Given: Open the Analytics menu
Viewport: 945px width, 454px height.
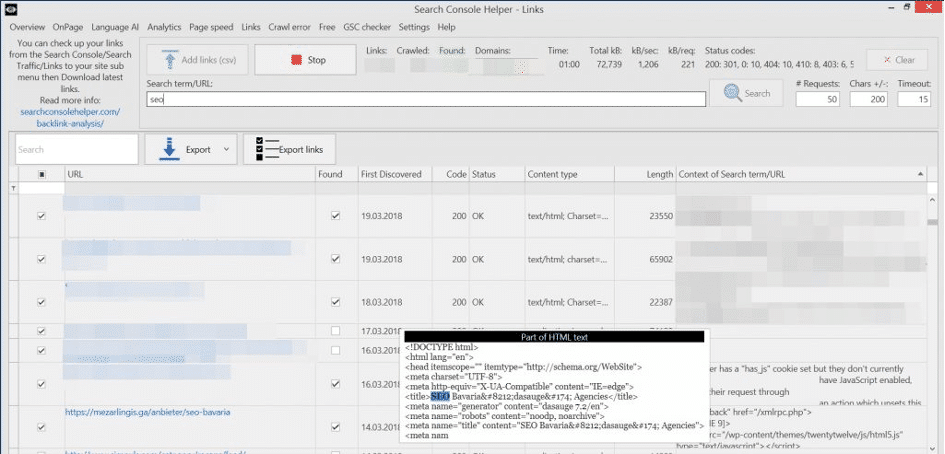Looking at the screenshot, I should coord(164,27).
